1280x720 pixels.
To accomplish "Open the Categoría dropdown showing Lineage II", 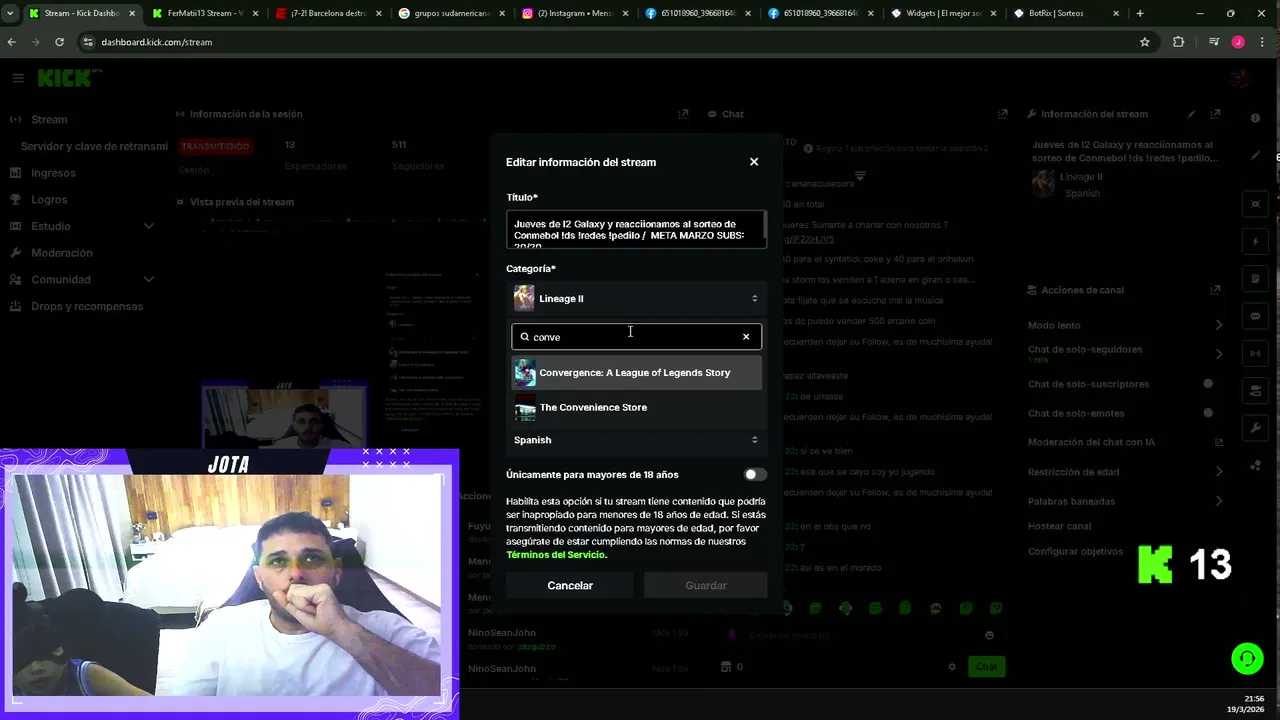I will tap(636, 298).
